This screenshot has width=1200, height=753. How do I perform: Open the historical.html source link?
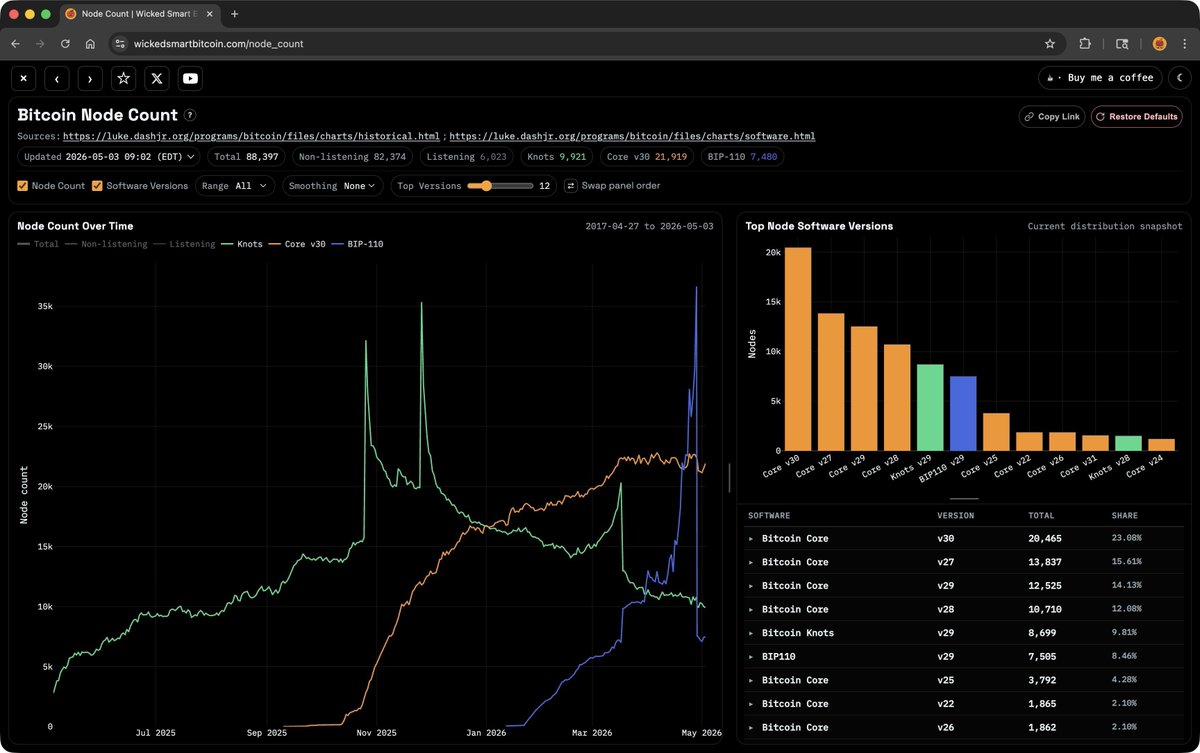[251, 136]
